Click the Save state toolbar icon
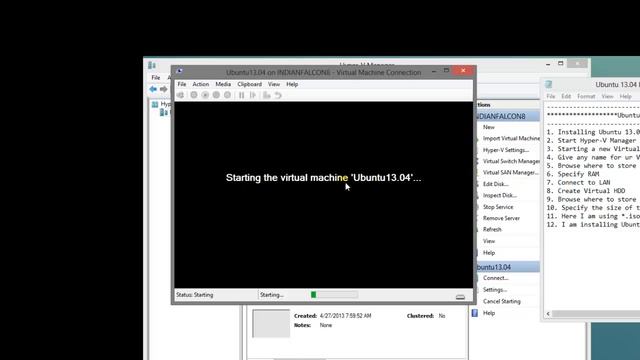 click(x=227, y=95)
